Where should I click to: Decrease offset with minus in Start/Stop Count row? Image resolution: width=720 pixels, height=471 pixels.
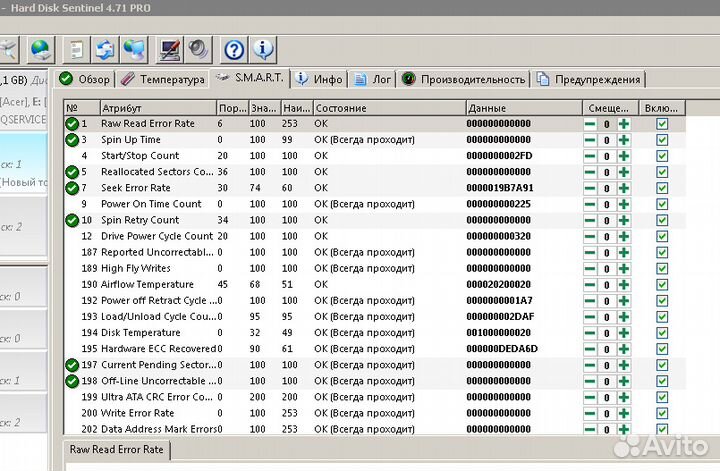click(590, 156)
